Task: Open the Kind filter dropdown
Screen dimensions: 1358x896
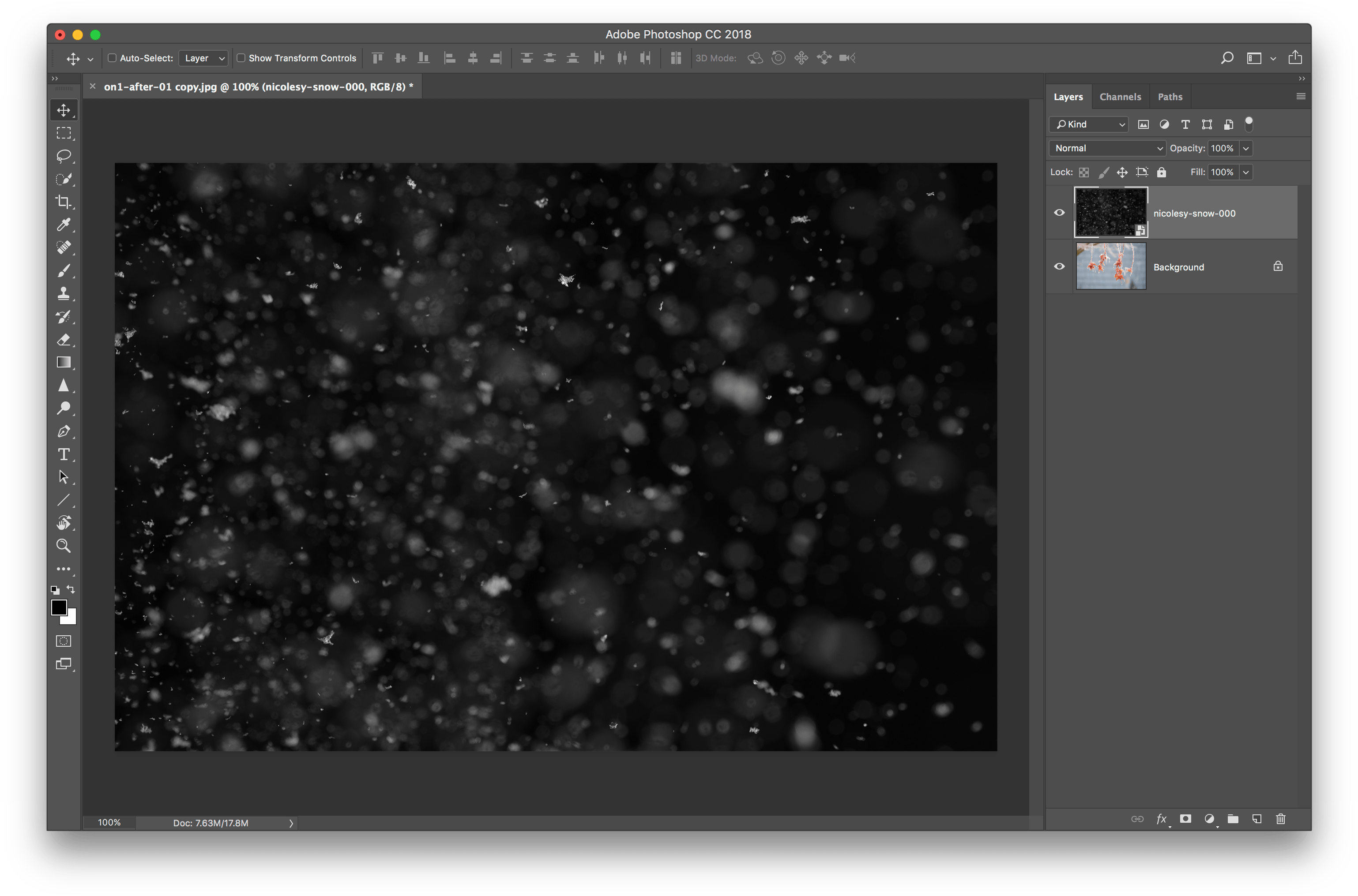Action: [1089, 124]
